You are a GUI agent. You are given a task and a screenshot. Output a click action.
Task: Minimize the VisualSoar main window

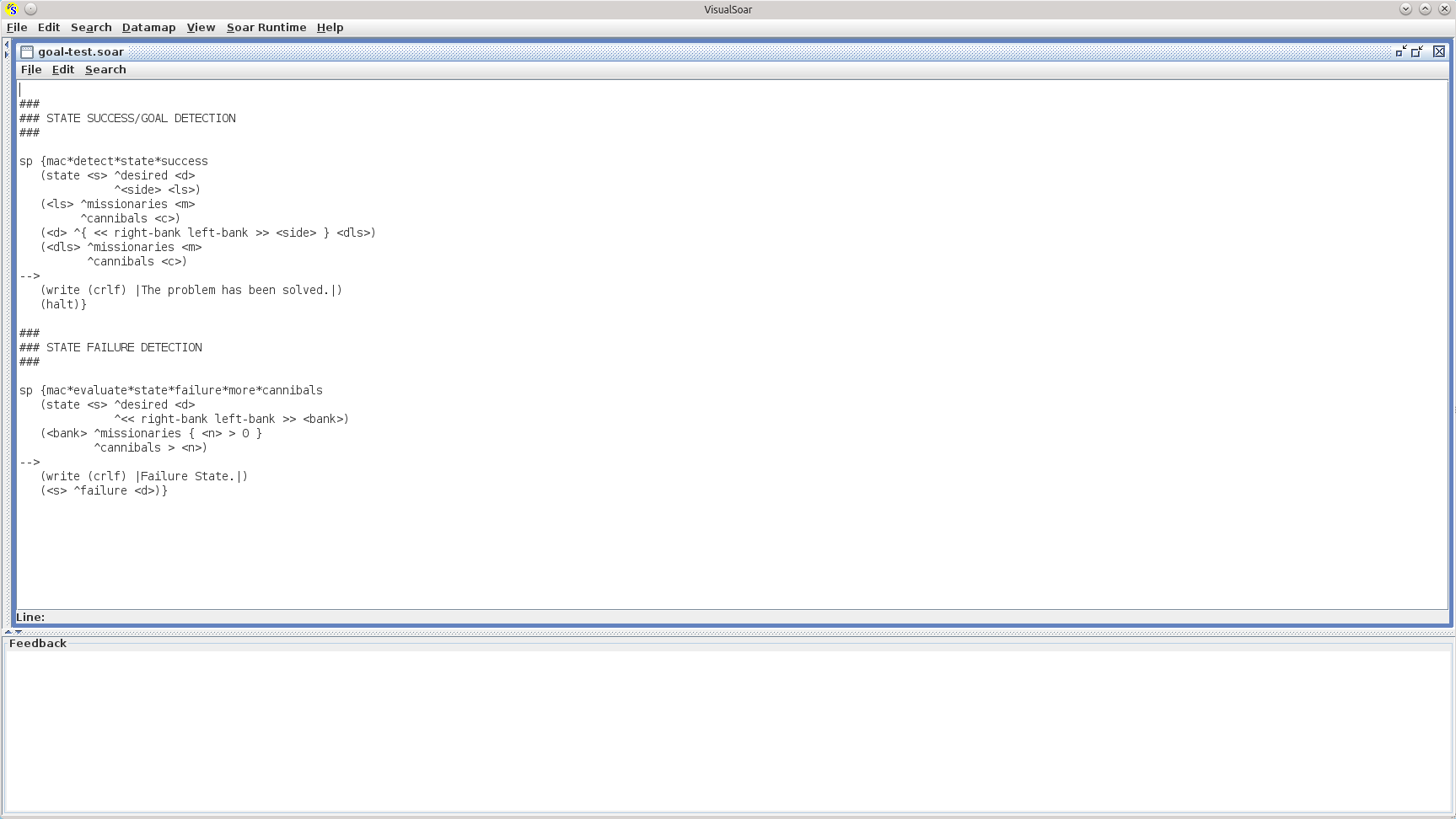[1405, 9]
